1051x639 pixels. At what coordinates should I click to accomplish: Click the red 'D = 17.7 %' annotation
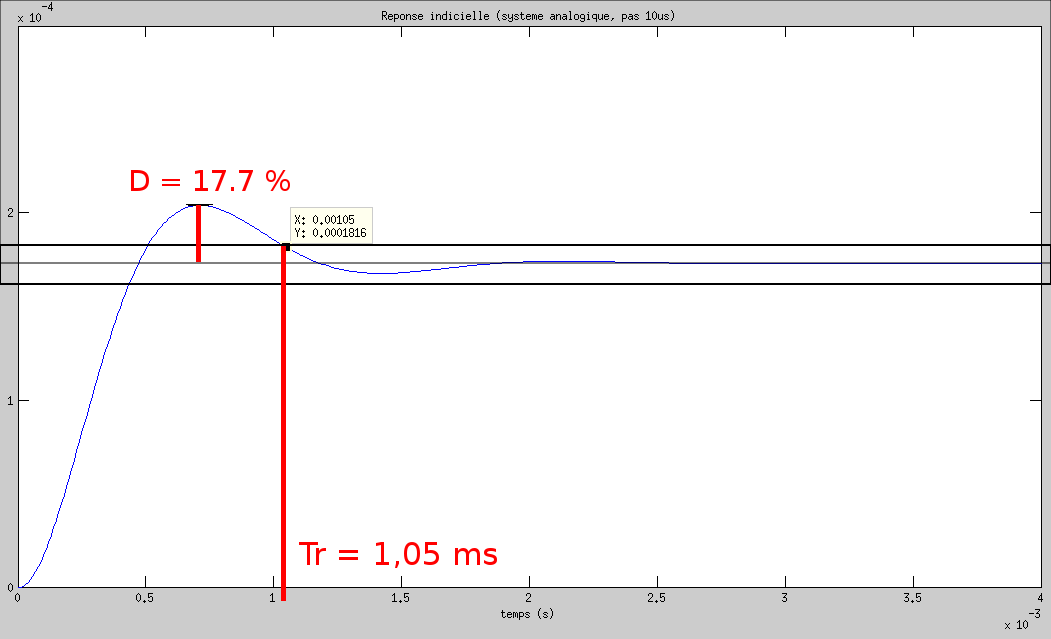pyautogui.click(x=210, y=181)
